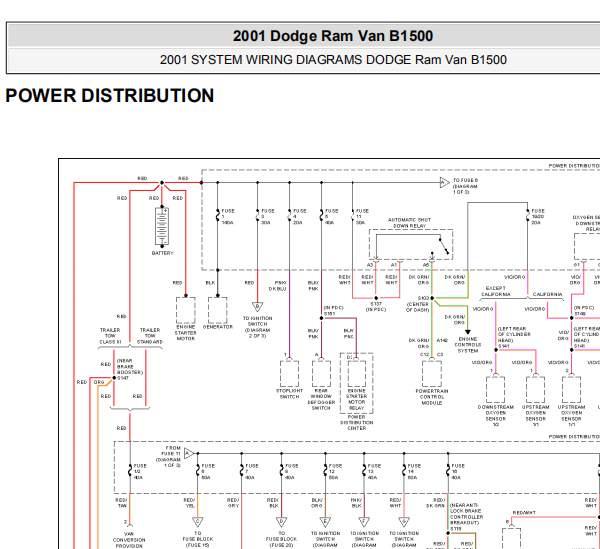Click the 'FUSE 14 50A' label
Screen dimensions: 600x549
pyautogui.click(x=414, y=472)
